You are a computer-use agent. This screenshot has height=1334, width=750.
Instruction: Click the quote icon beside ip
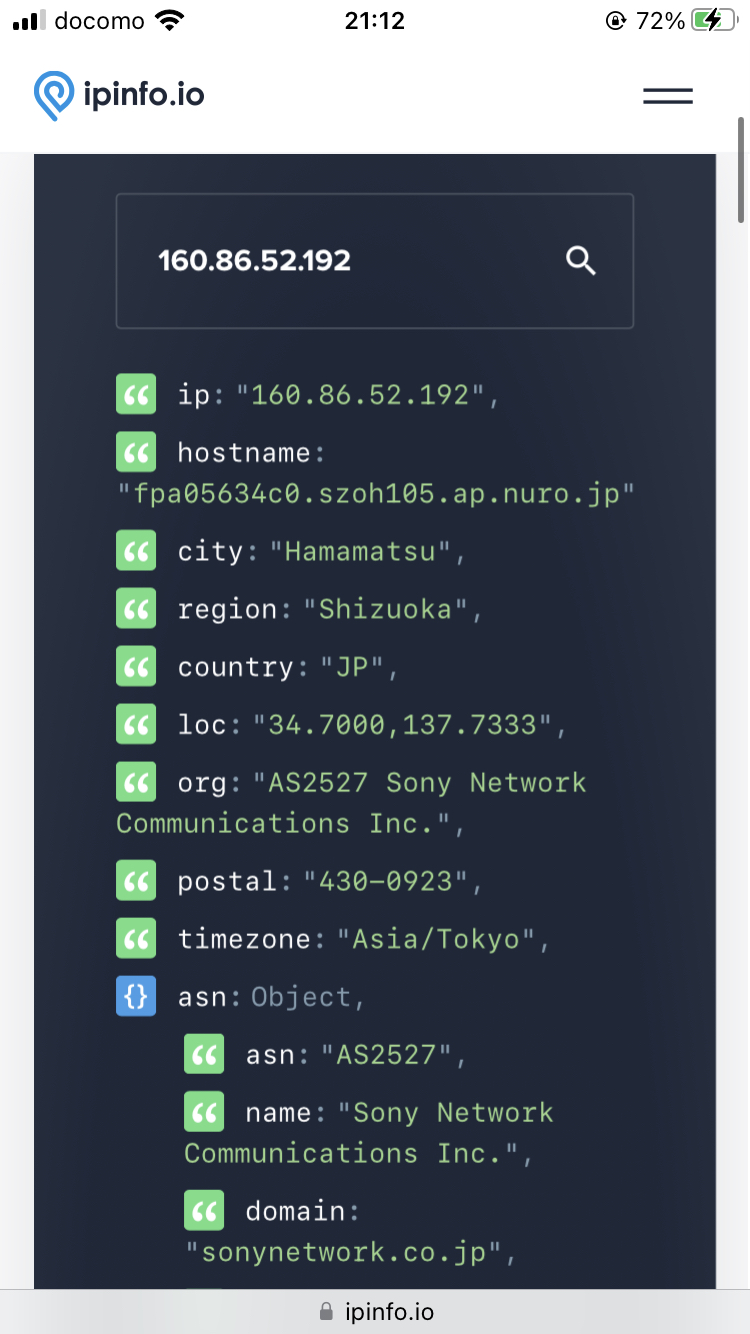(x=136, y=395)
